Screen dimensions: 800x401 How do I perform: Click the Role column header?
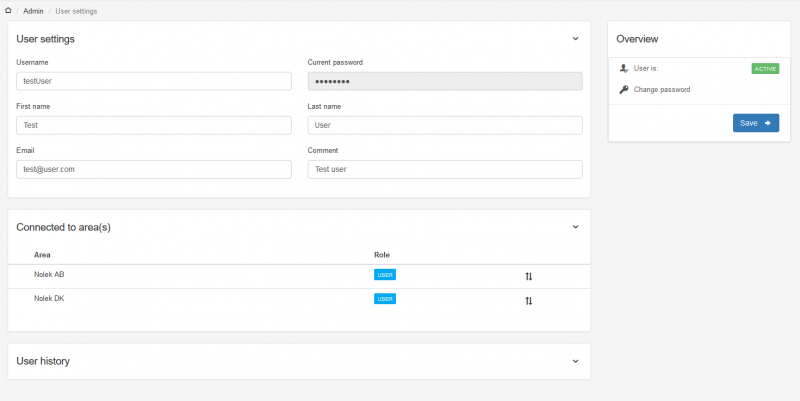pyautogui.click(x=382, y=255)
